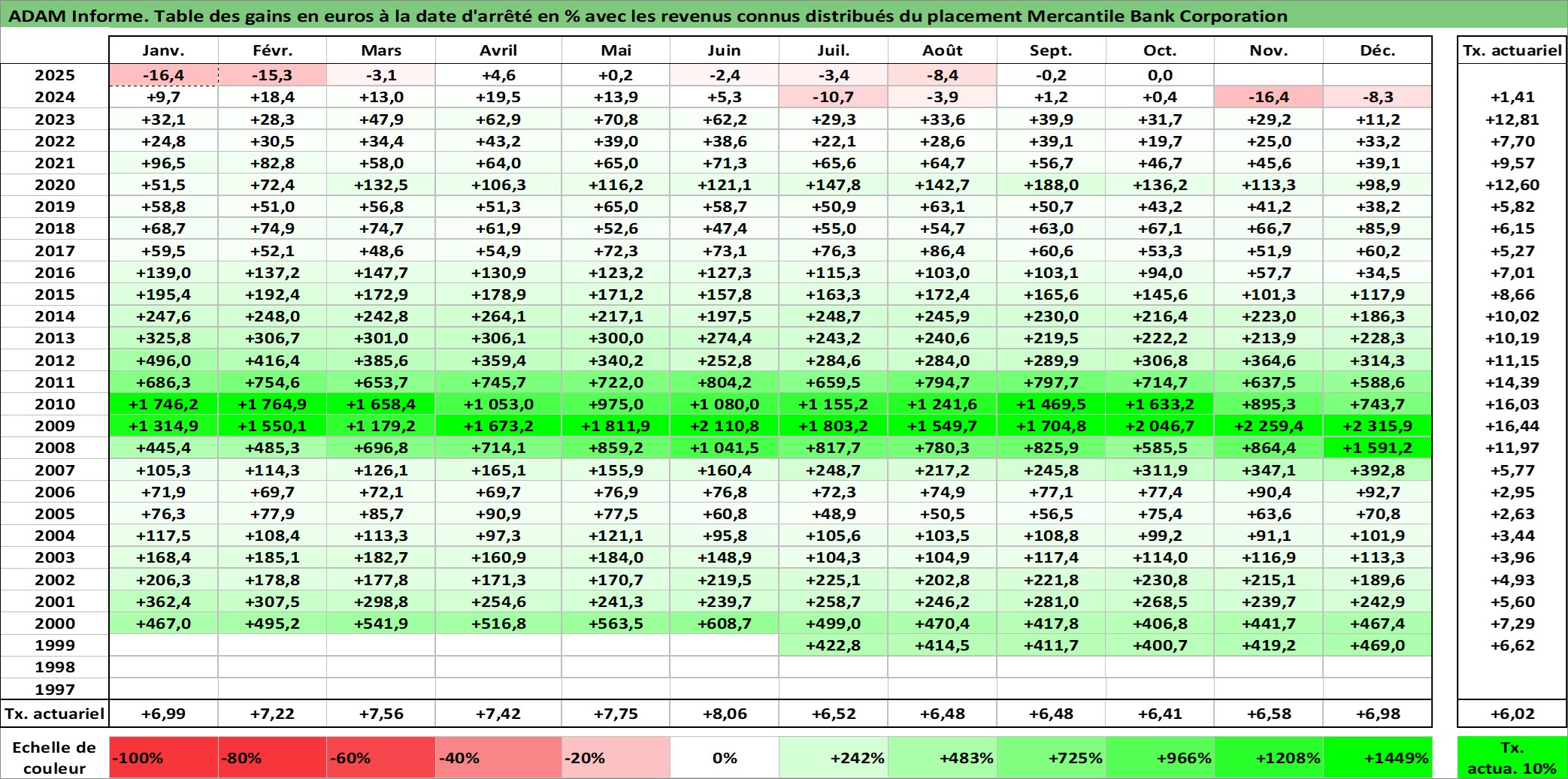Click the Mars column header

tap(381, 50)
